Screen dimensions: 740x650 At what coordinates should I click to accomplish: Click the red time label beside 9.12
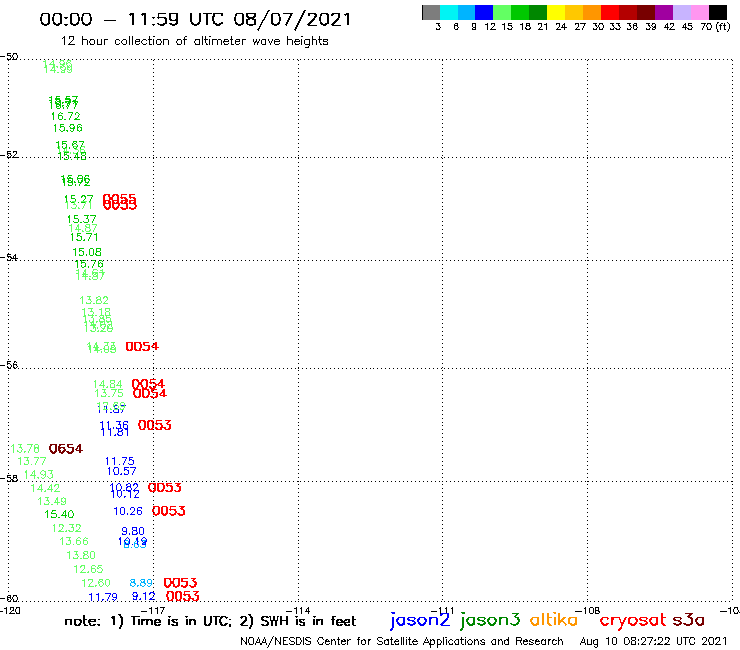(x=183, y=597)
